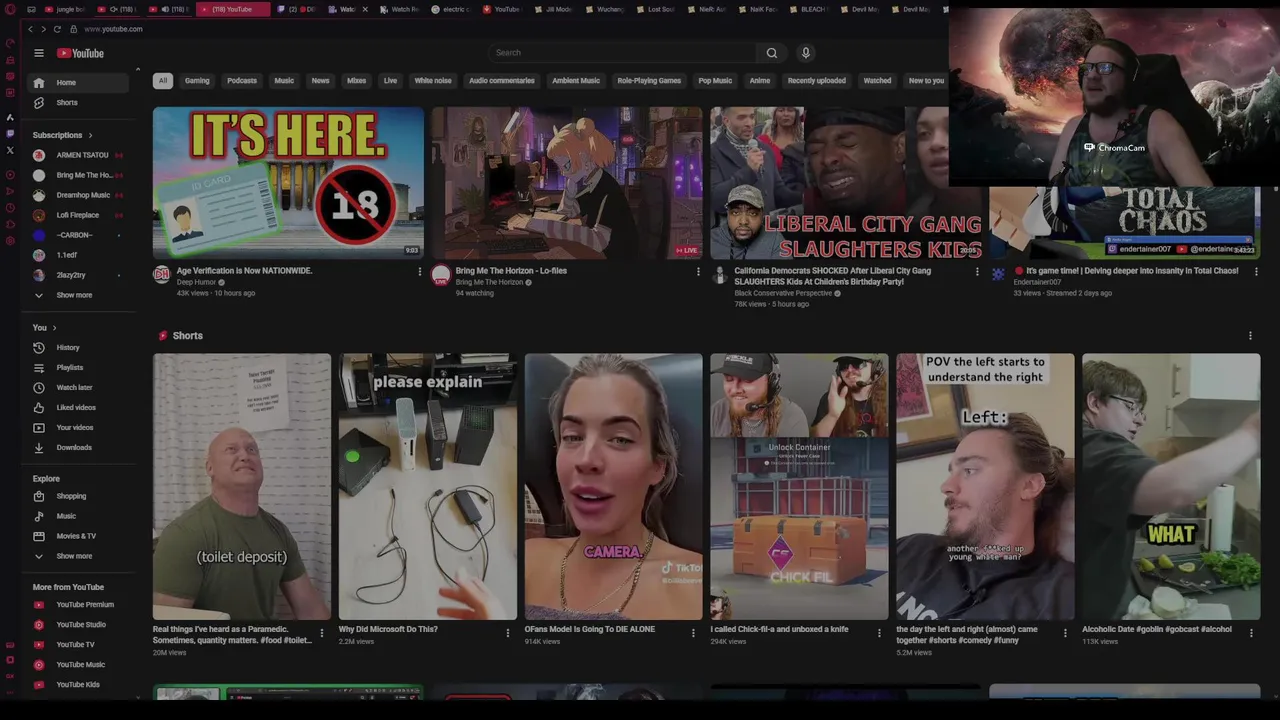Open Watch later list
This screenshot has width=1280, height=720.
[x=77, y=387]
